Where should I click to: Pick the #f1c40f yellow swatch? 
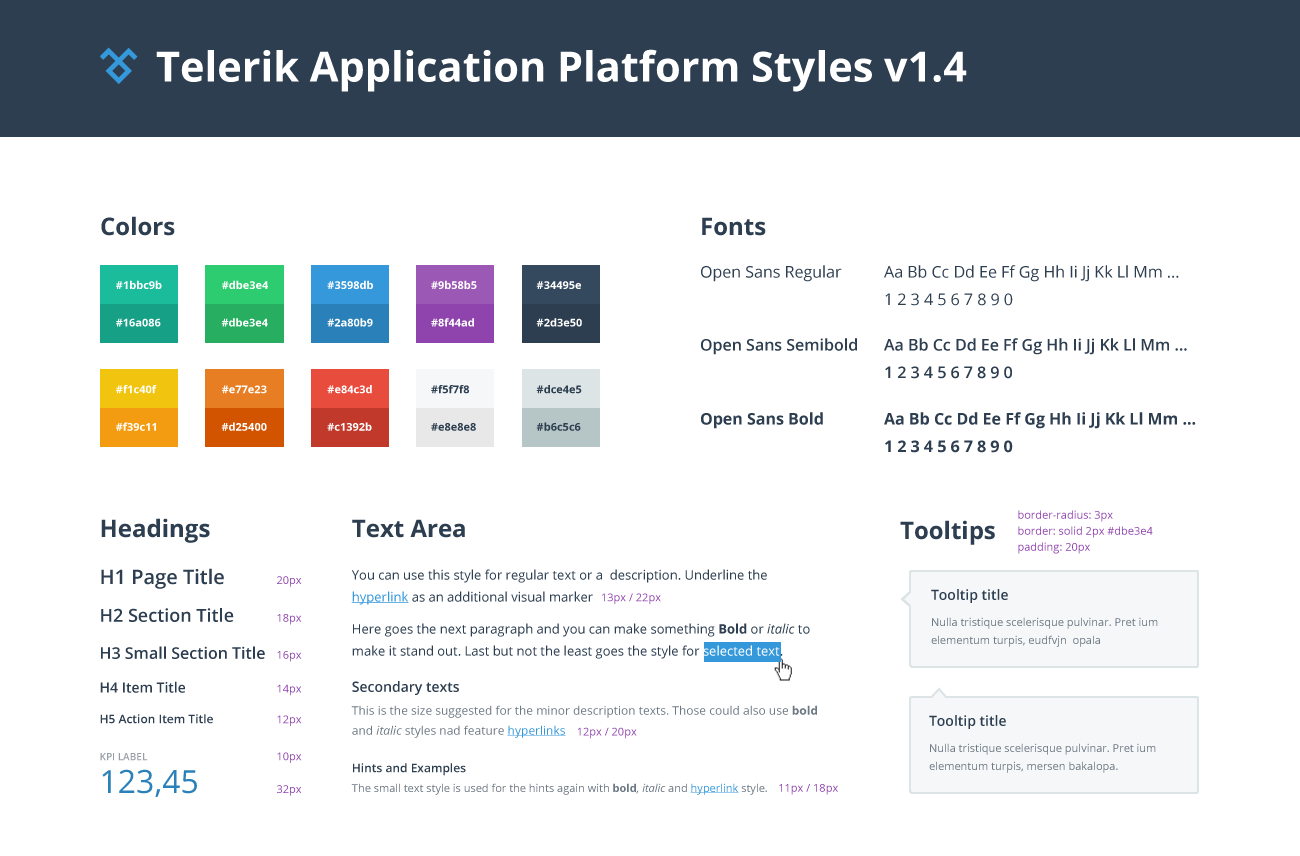pos(139,389)
